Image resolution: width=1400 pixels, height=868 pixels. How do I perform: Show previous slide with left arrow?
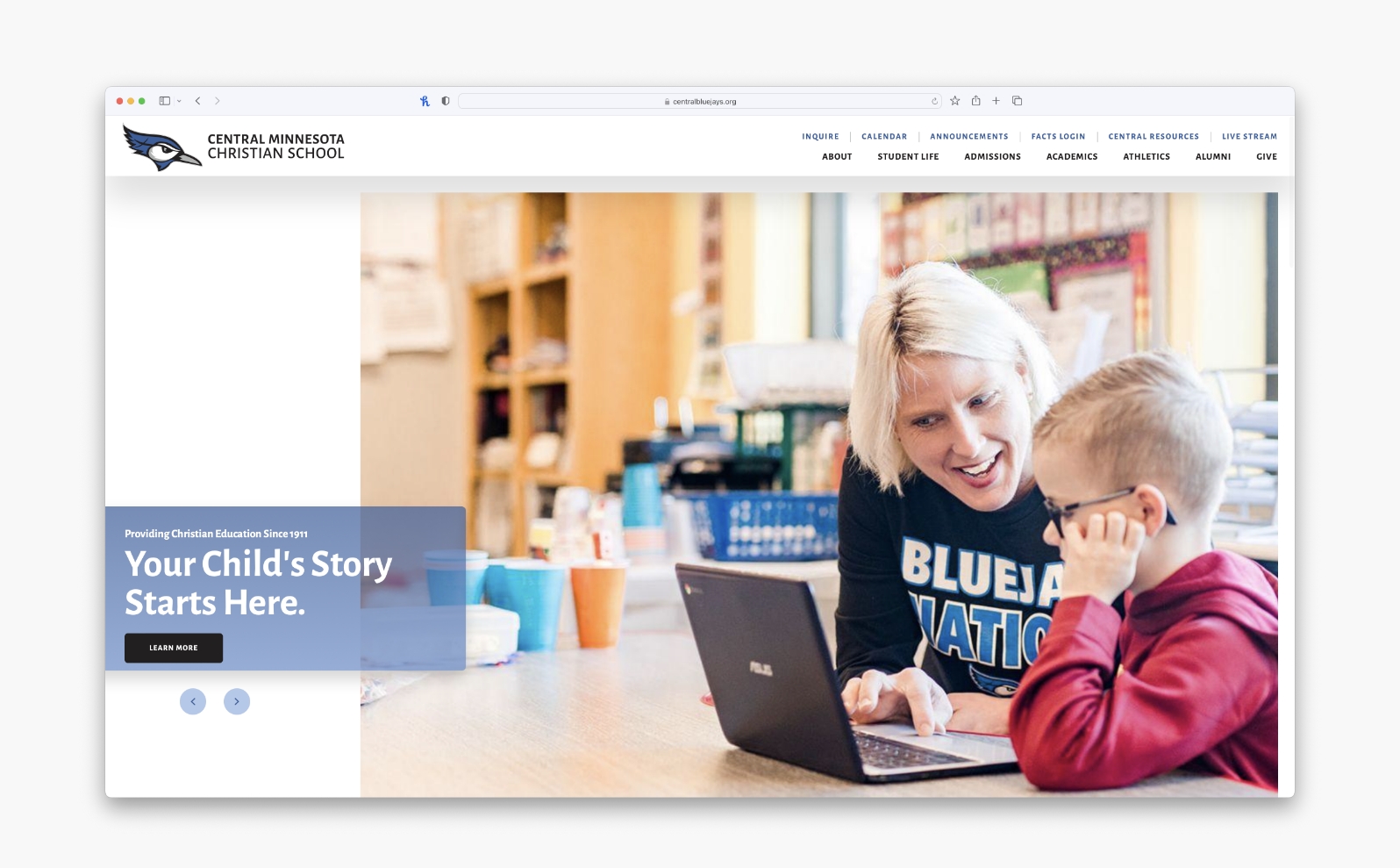(x=193, y=701)
